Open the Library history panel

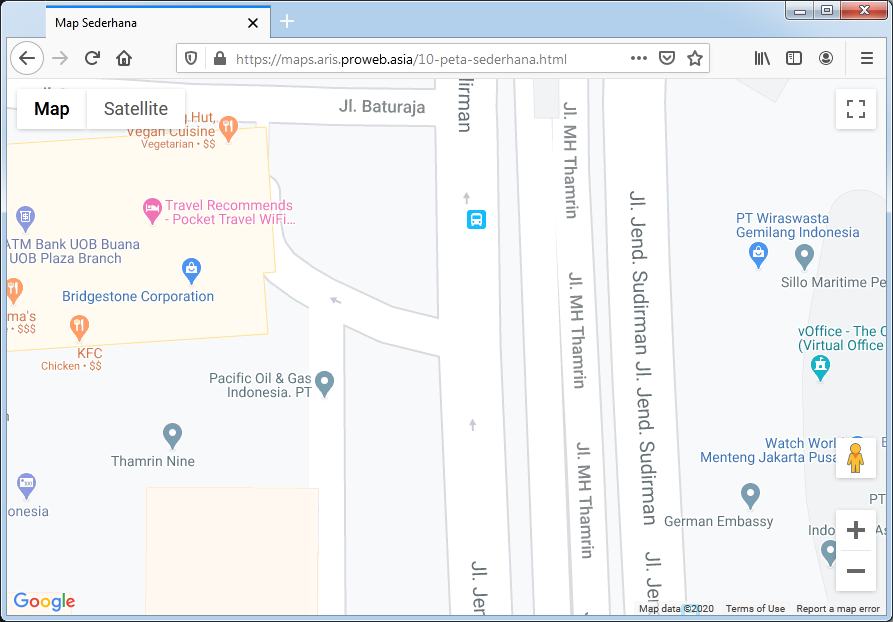762,58
